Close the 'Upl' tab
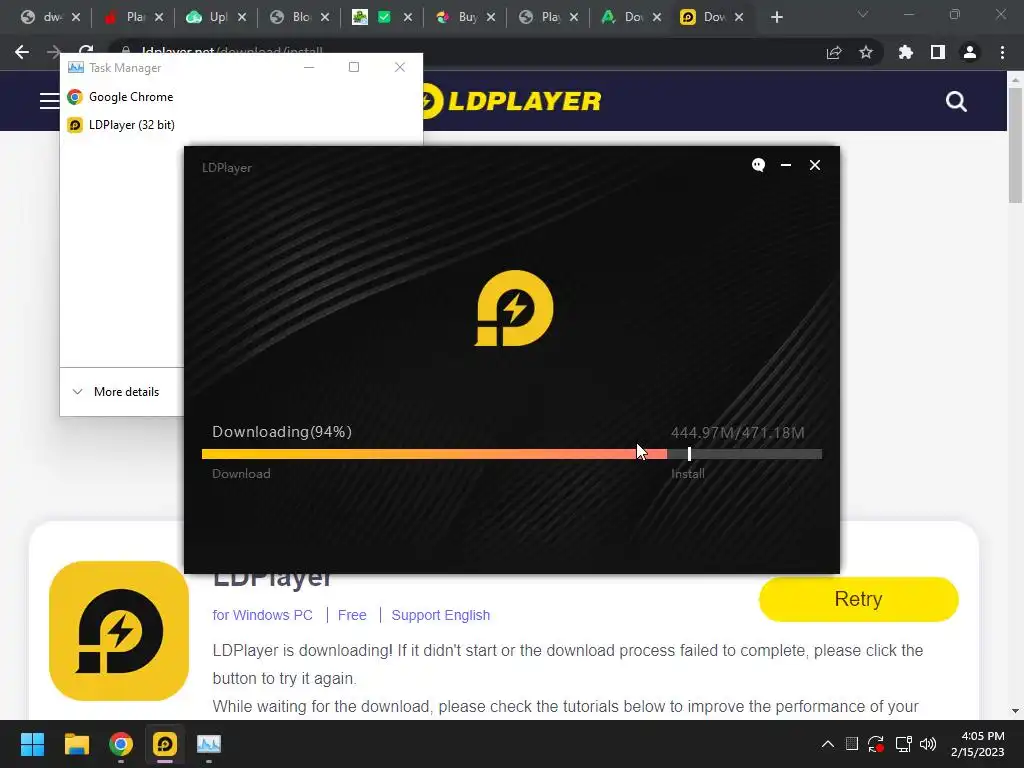The image size is (1024, 768). click(x=242, y=17)
